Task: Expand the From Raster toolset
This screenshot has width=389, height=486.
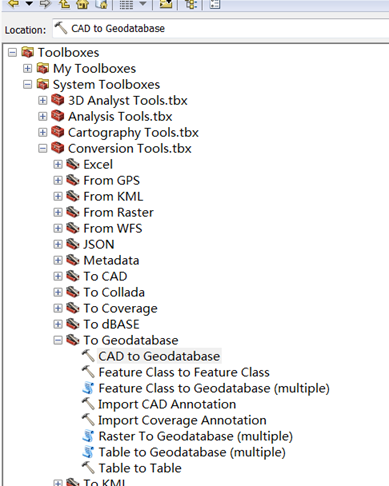Action: (x=58, y=212)
